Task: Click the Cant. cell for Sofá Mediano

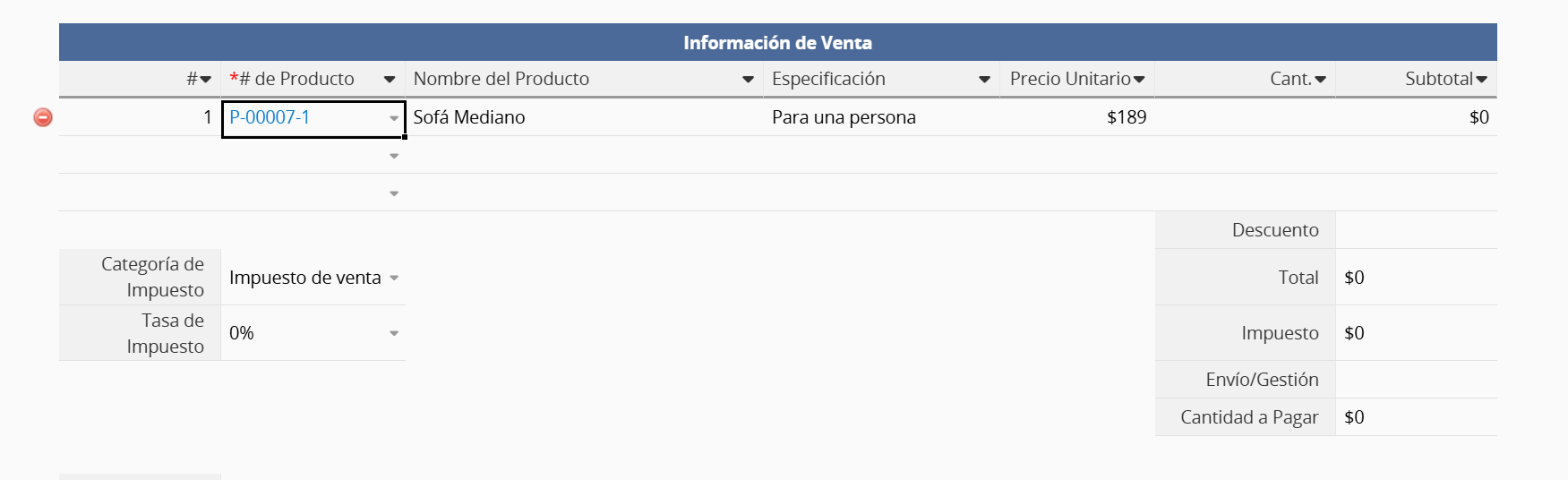Action: (1245, 117)
